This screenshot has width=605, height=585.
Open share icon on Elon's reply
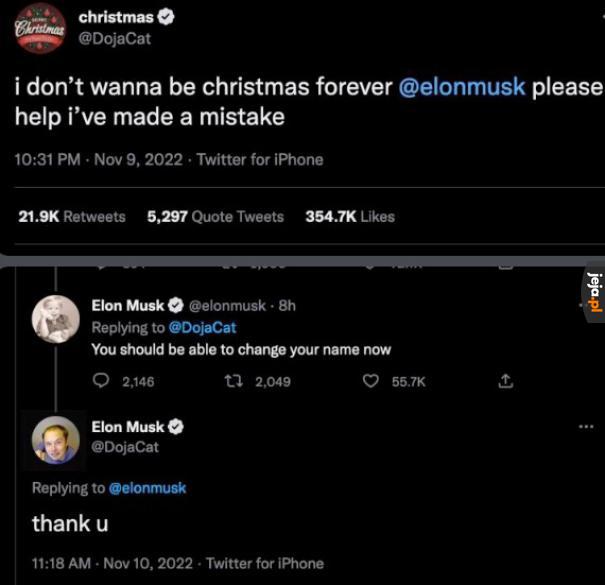[x=505, y=381]
